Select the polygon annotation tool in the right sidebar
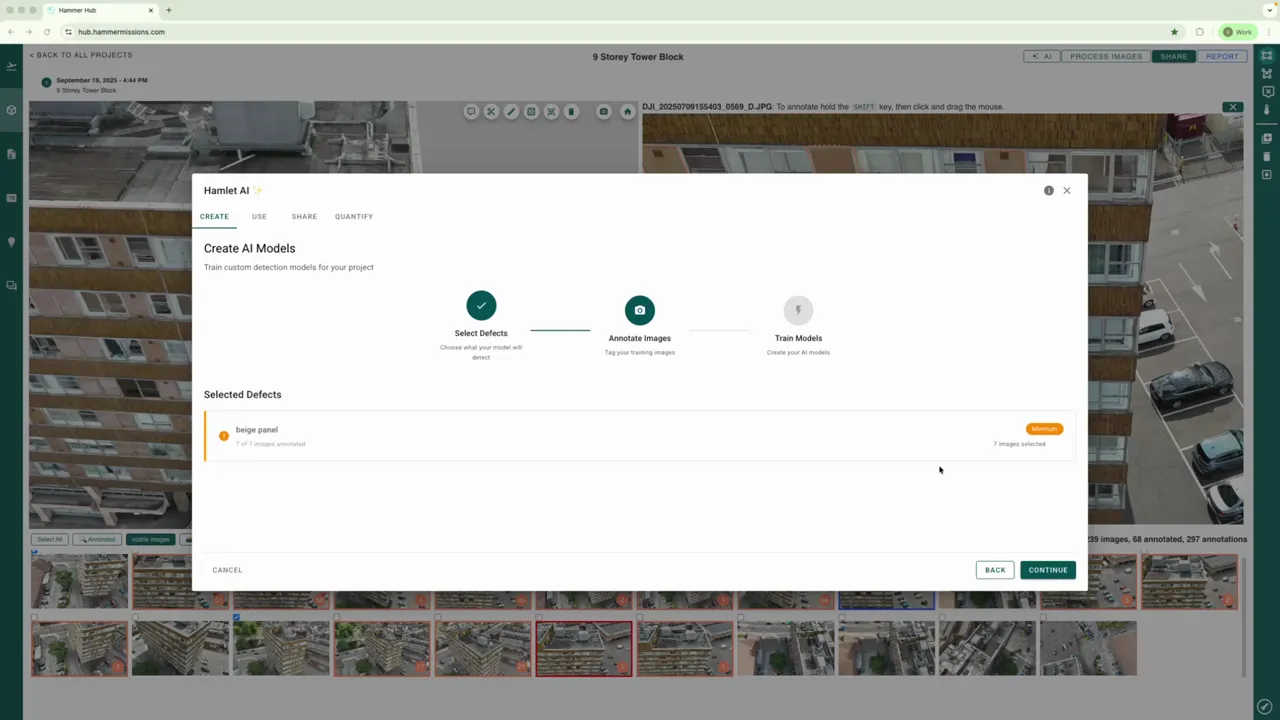1280x720 pixels. pyautogui.click(x=1267, y=74)
